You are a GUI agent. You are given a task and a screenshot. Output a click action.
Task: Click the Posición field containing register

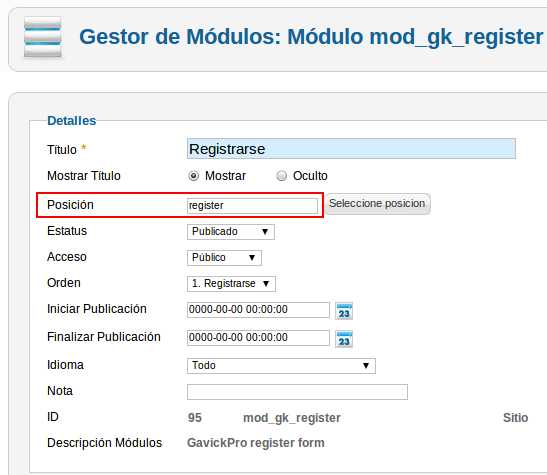coord(252,205)
